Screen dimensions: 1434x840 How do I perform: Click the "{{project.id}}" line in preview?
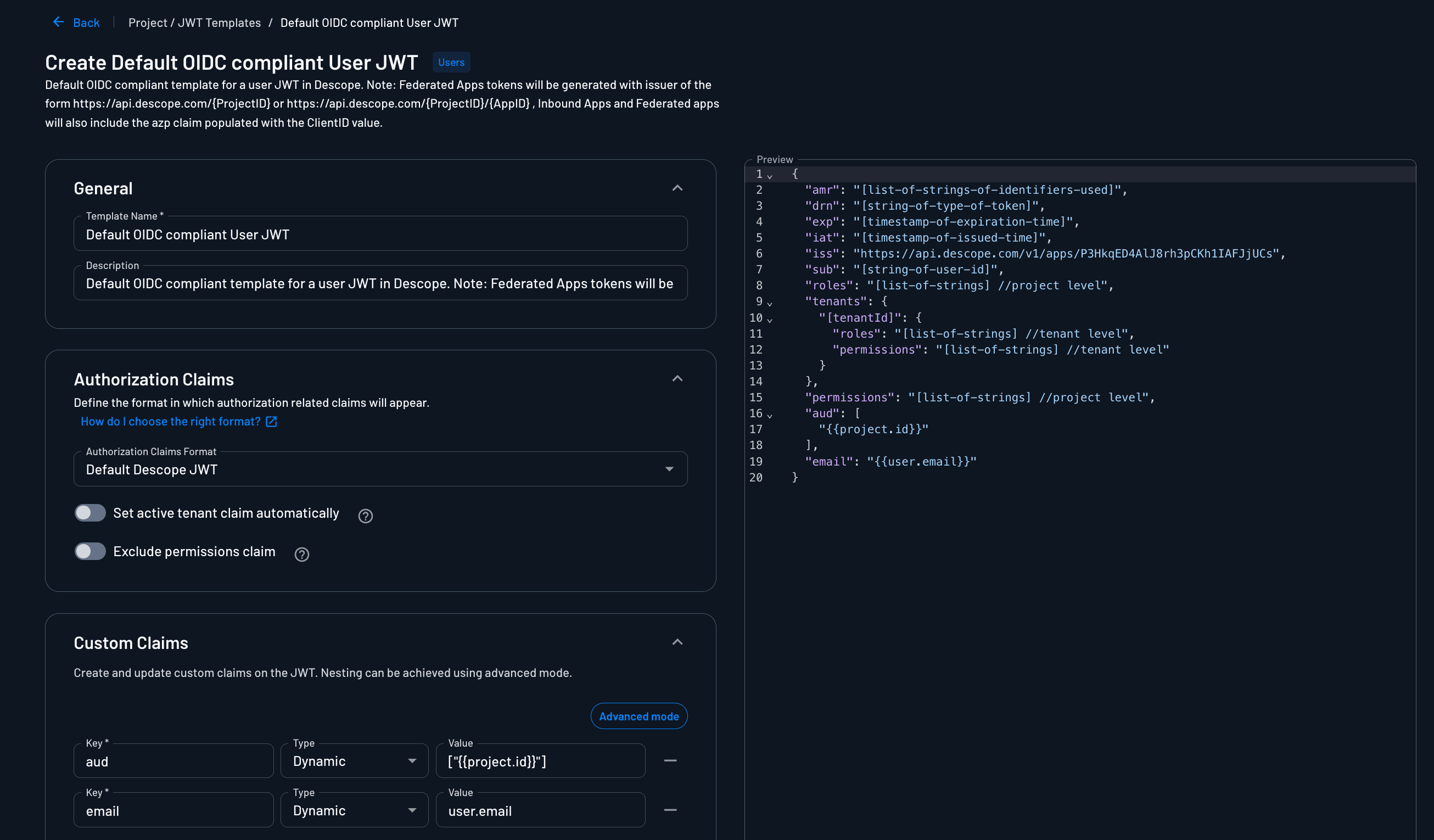coord(873,429)
